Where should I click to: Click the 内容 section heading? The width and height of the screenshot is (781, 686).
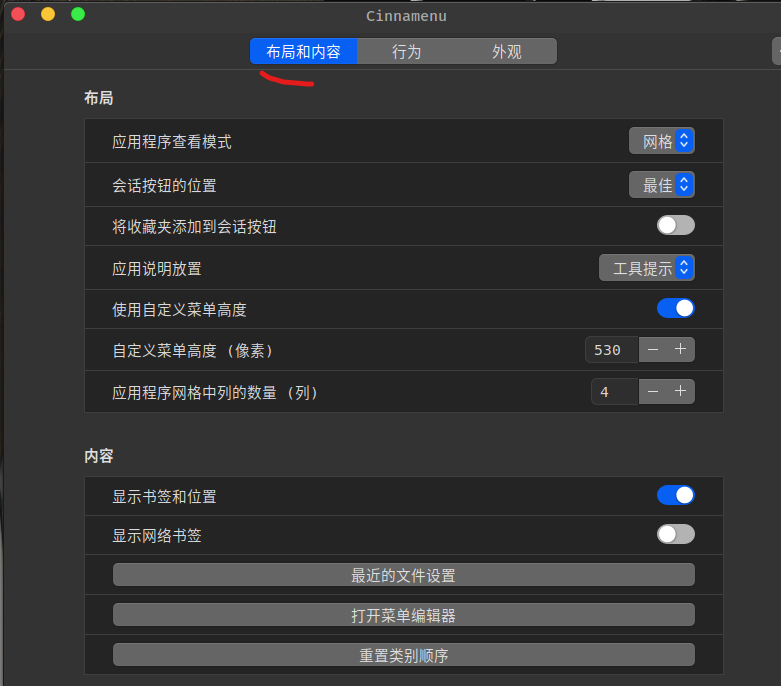pos(99,456)
